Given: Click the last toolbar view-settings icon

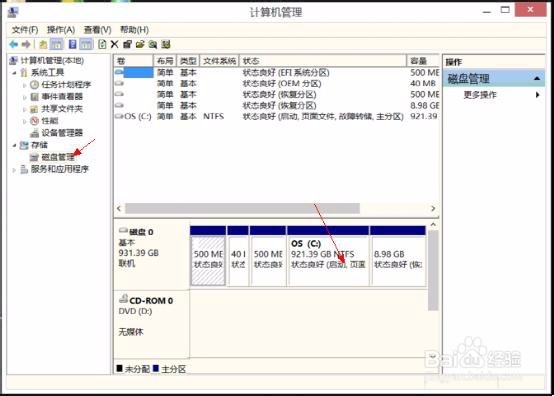Looking at the screenshot, I should 166,45.
